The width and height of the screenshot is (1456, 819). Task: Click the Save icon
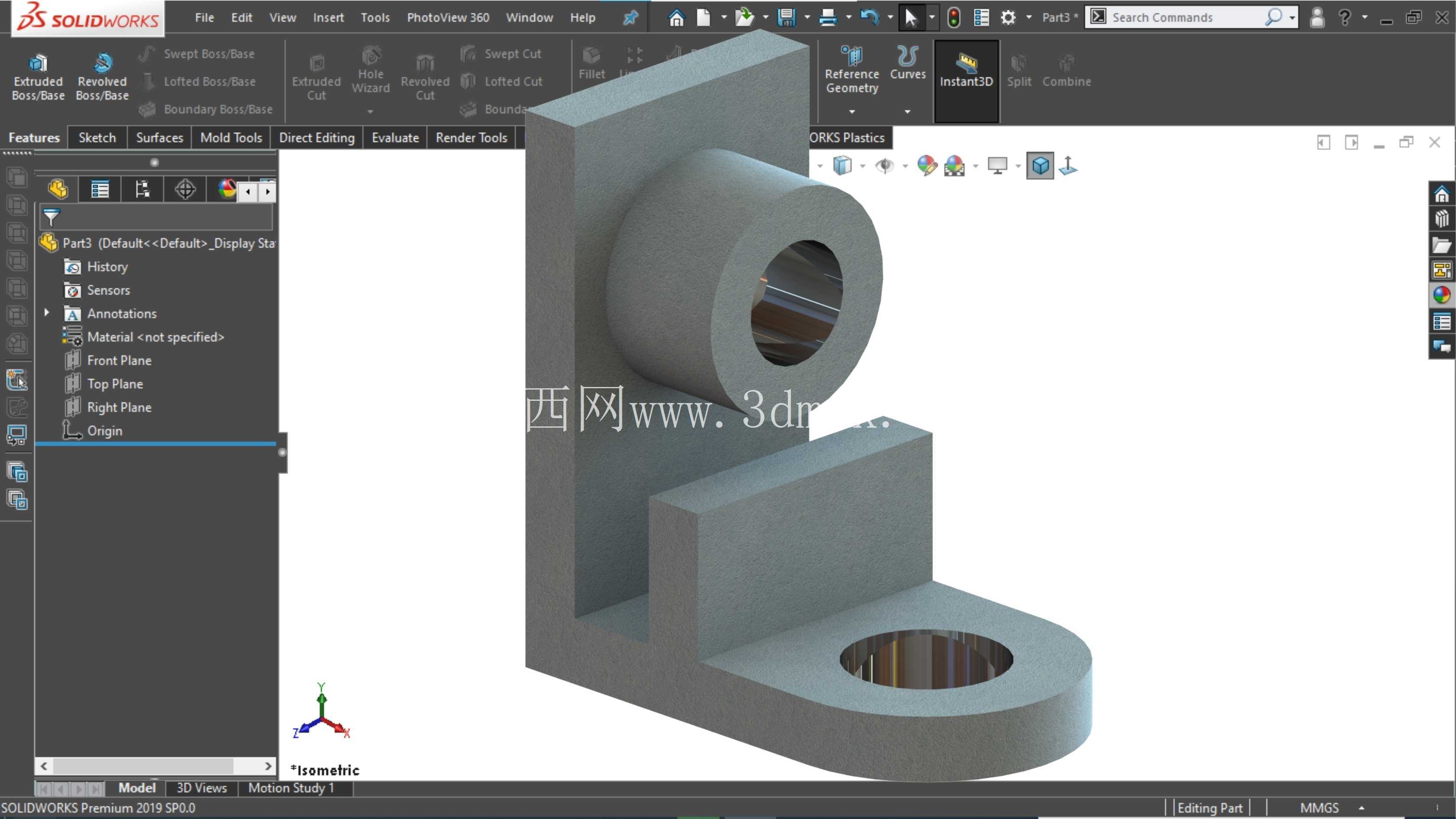pyautogui.click(x=786, y=17)
